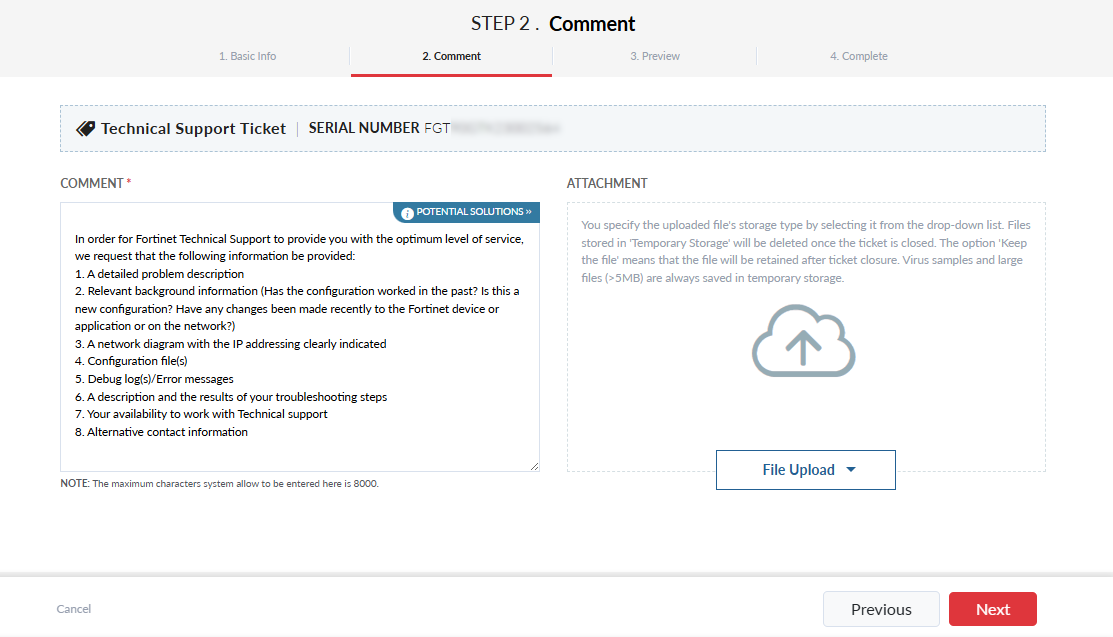Screen dimensions: 1113x637
Task: Open the Potential Solutions link text
Action: 473,213
